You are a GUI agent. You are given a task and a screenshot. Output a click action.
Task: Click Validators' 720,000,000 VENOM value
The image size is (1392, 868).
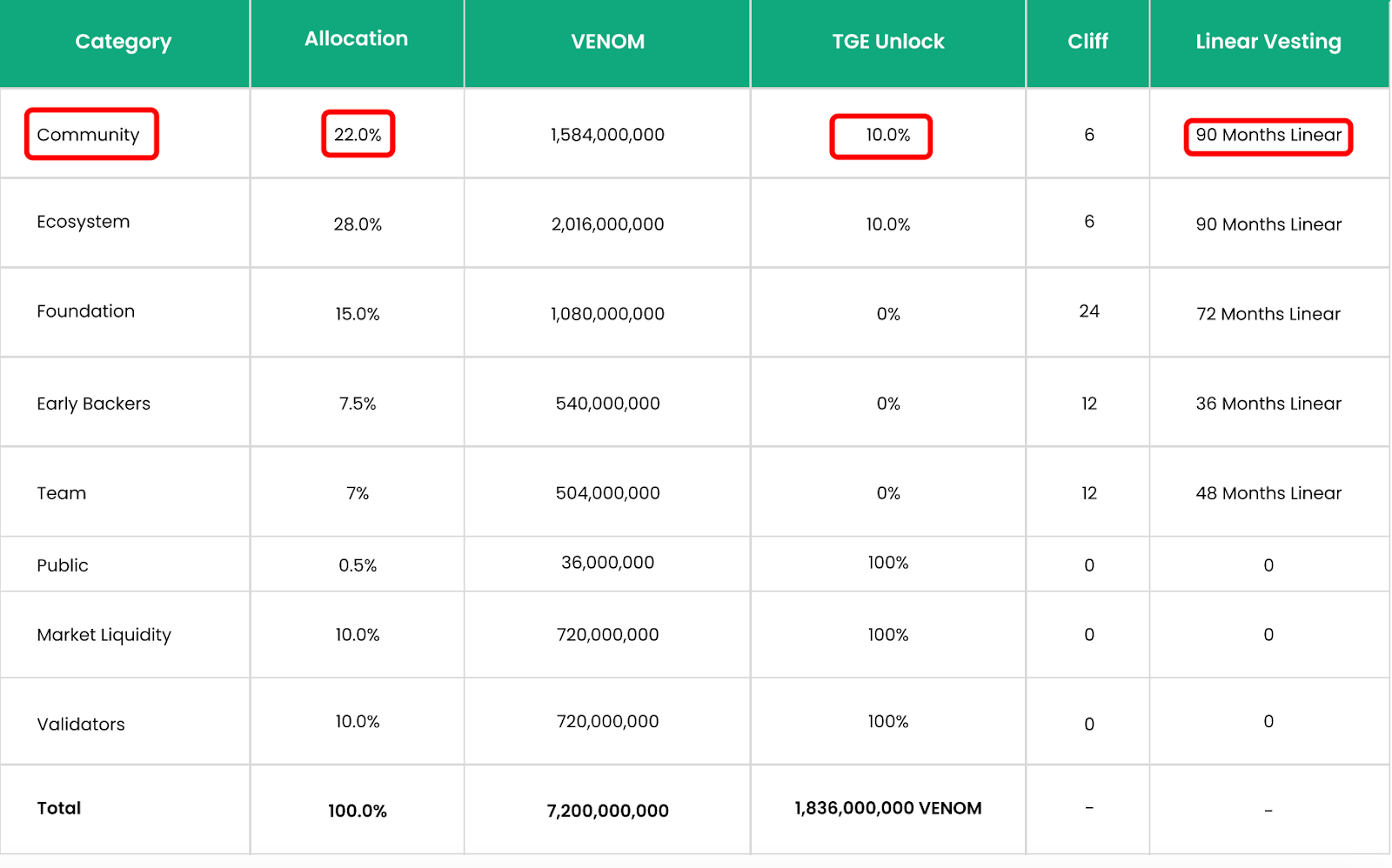pos(607,722)
